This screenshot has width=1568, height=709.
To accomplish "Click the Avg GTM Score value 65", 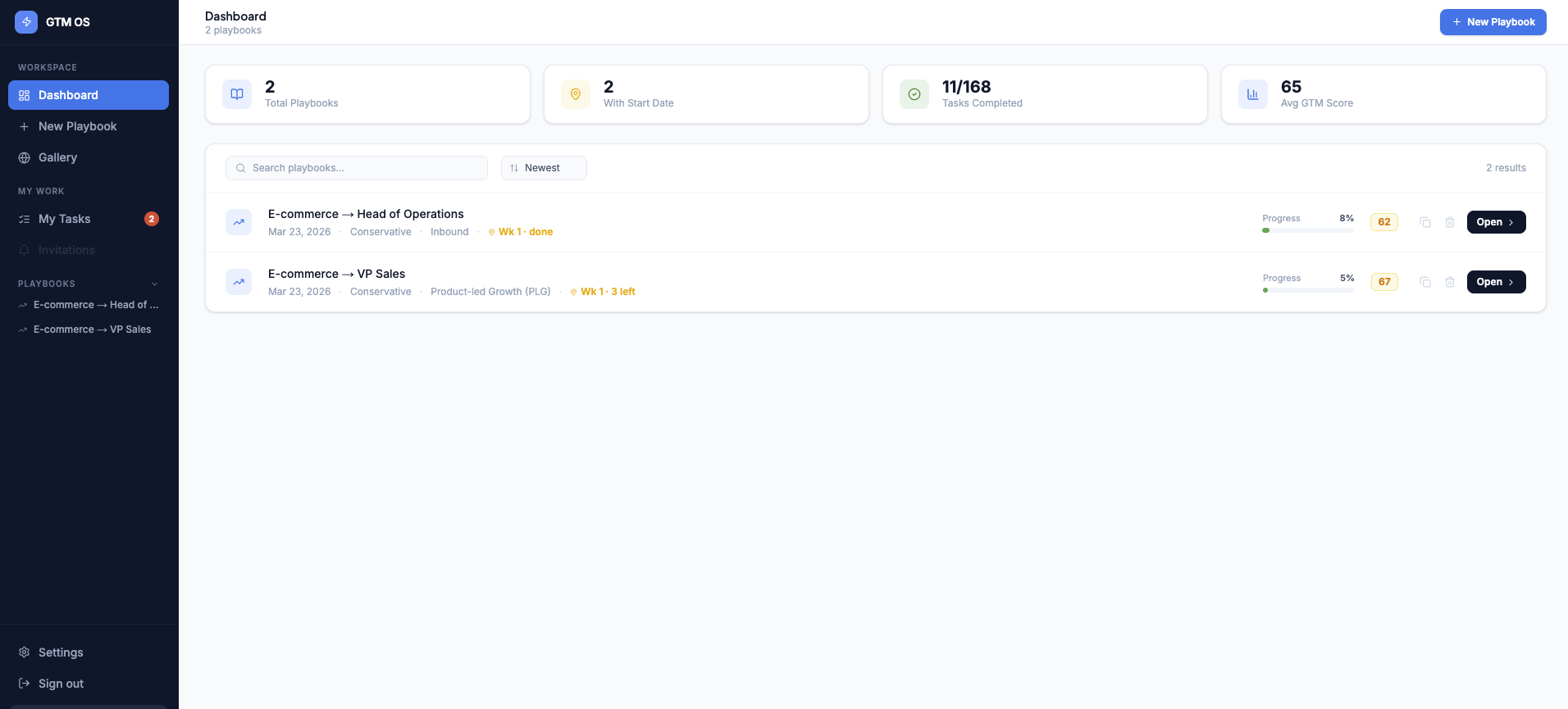I will (x=1291, y=87).
